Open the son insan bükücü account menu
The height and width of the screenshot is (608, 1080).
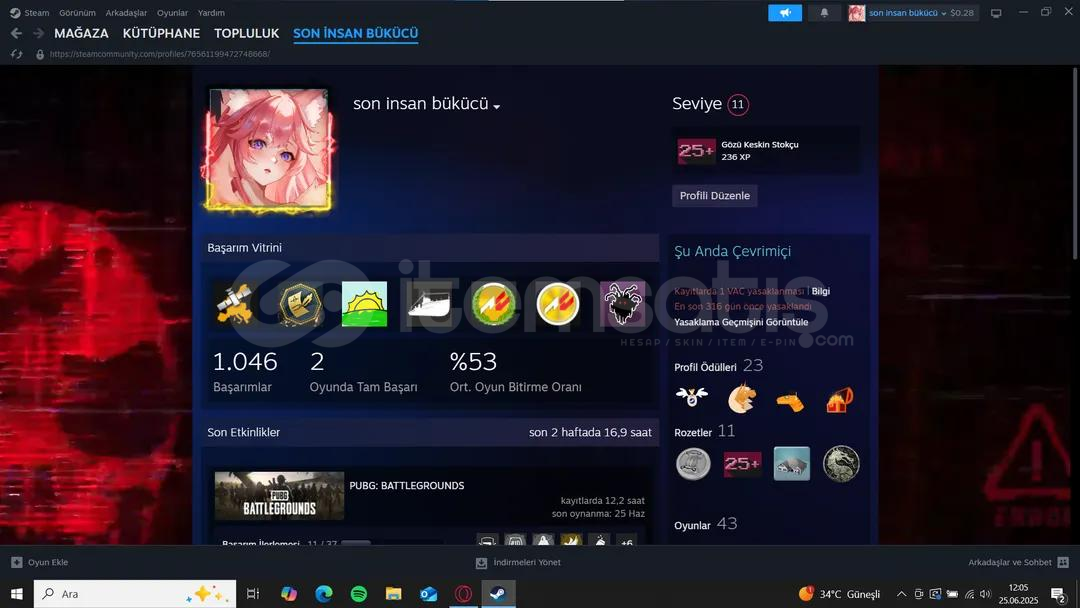point(906,12)
